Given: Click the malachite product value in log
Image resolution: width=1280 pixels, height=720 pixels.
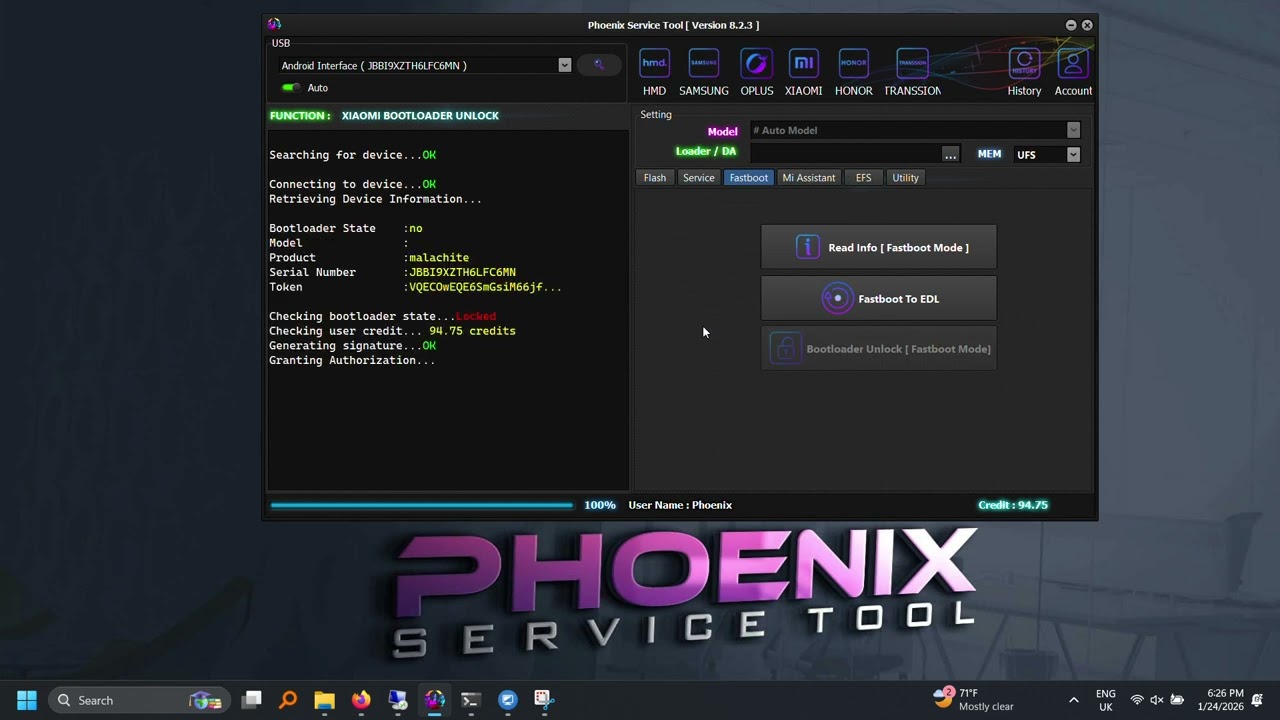Looking at the screenshot, I should click(439, 258).
